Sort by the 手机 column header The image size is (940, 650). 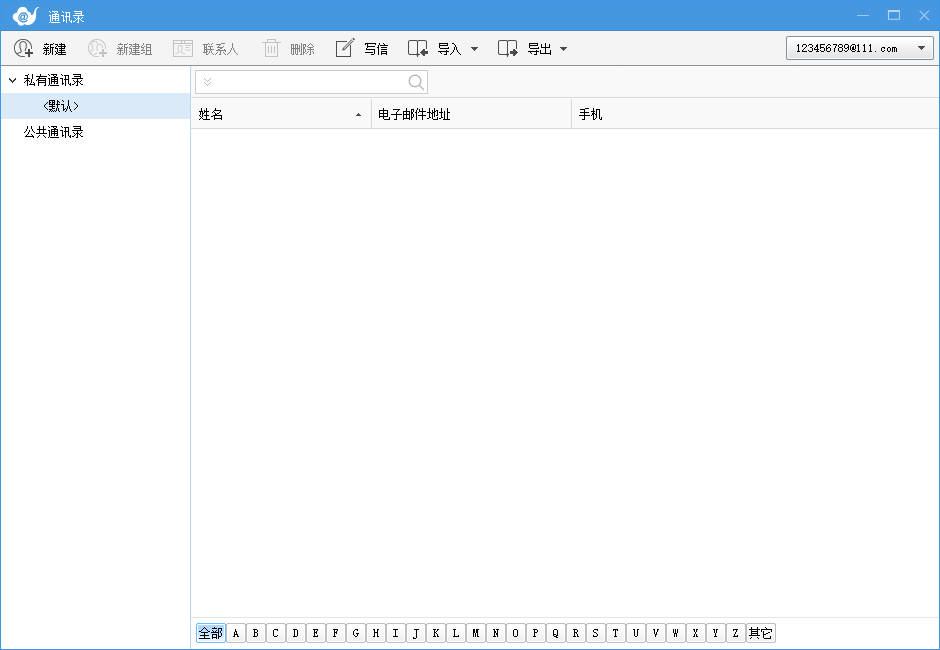[755, 114]
